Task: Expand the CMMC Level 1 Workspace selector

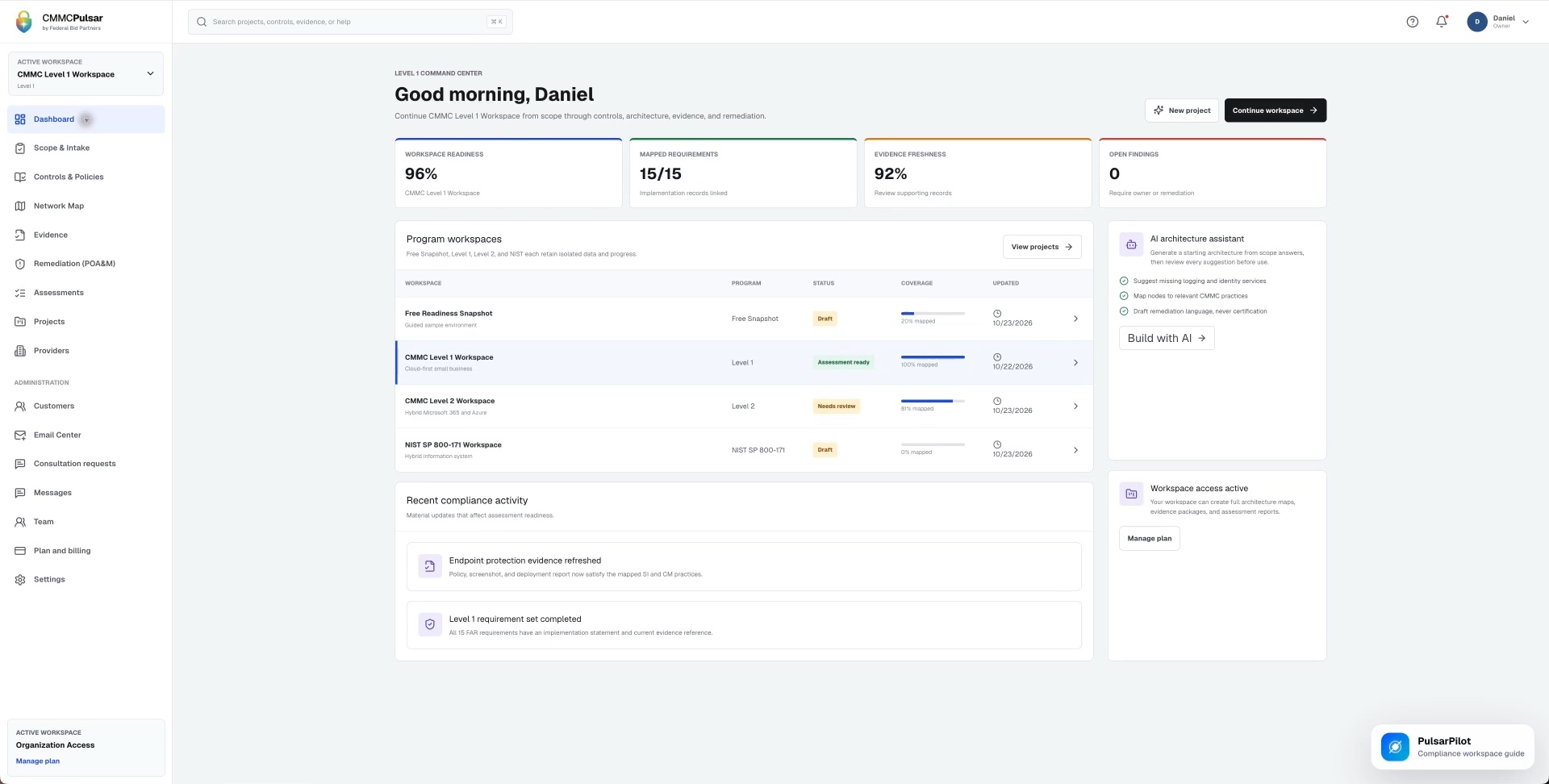Action: pyautogui.click(x=86, y=74)
